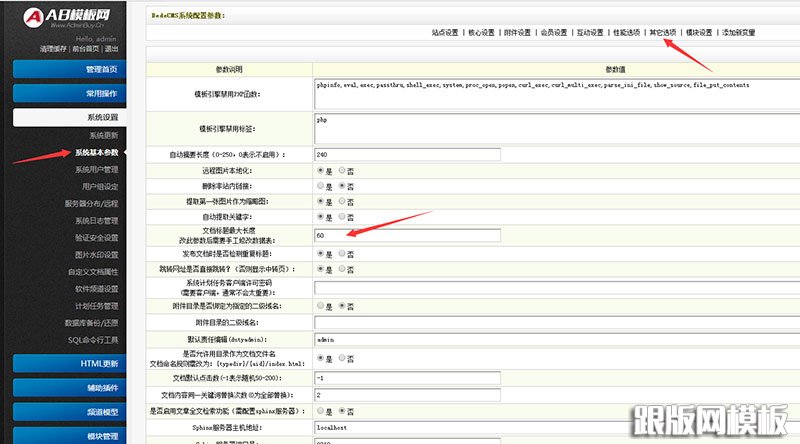Click the 文档标题最大长度 field showing 60
Image resolution: width=800 pixels, height=444 pixels.
407,235
